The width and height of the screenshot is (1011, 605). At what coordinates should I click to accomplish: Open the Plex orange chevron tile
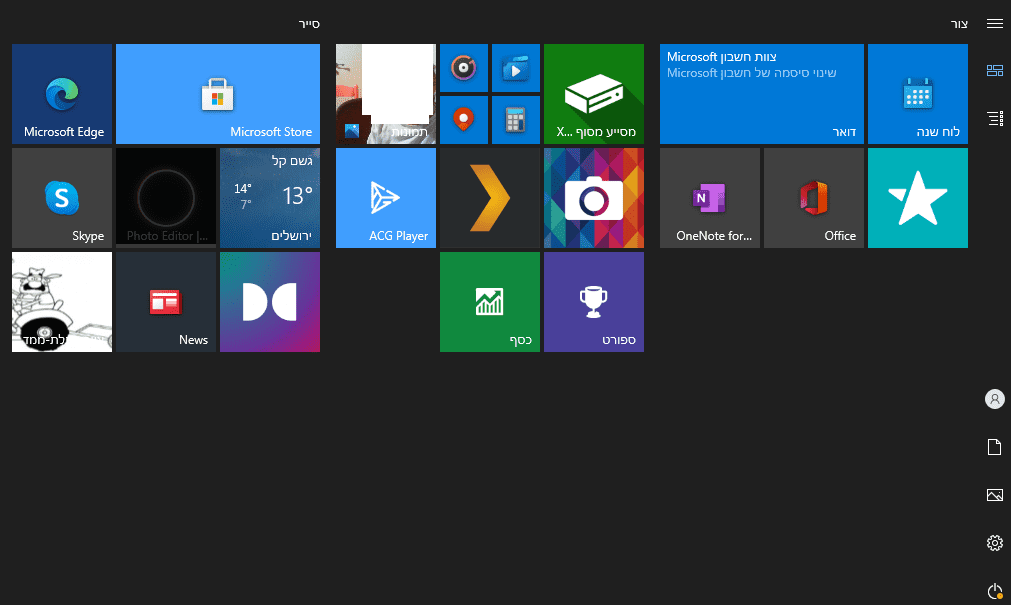coord(490,198)
